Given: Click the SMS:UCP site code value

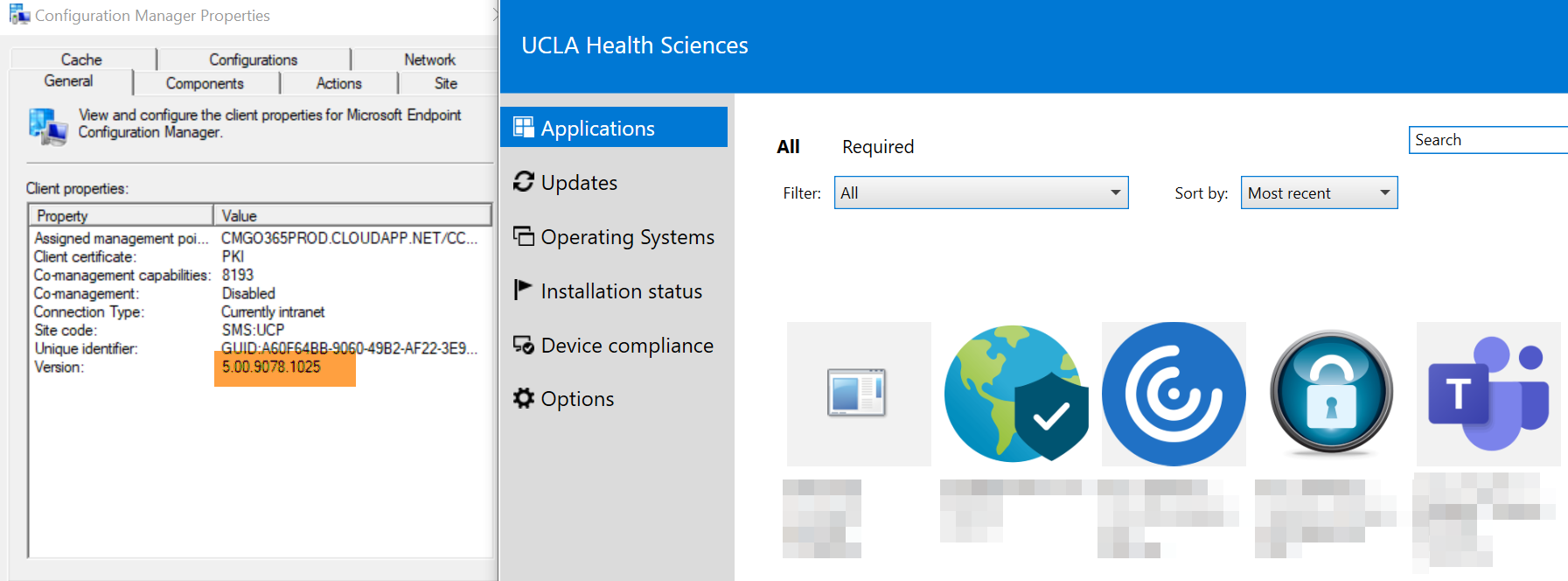Looking at the screenshot, I should [253, 330].
